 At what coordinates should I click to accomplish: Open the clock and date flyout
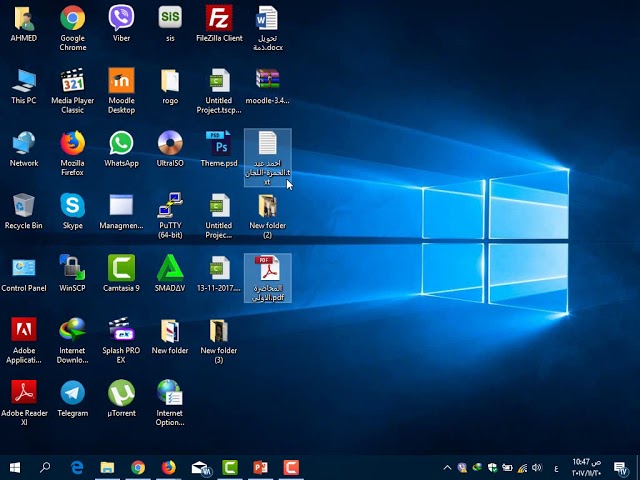coord(587,468)
